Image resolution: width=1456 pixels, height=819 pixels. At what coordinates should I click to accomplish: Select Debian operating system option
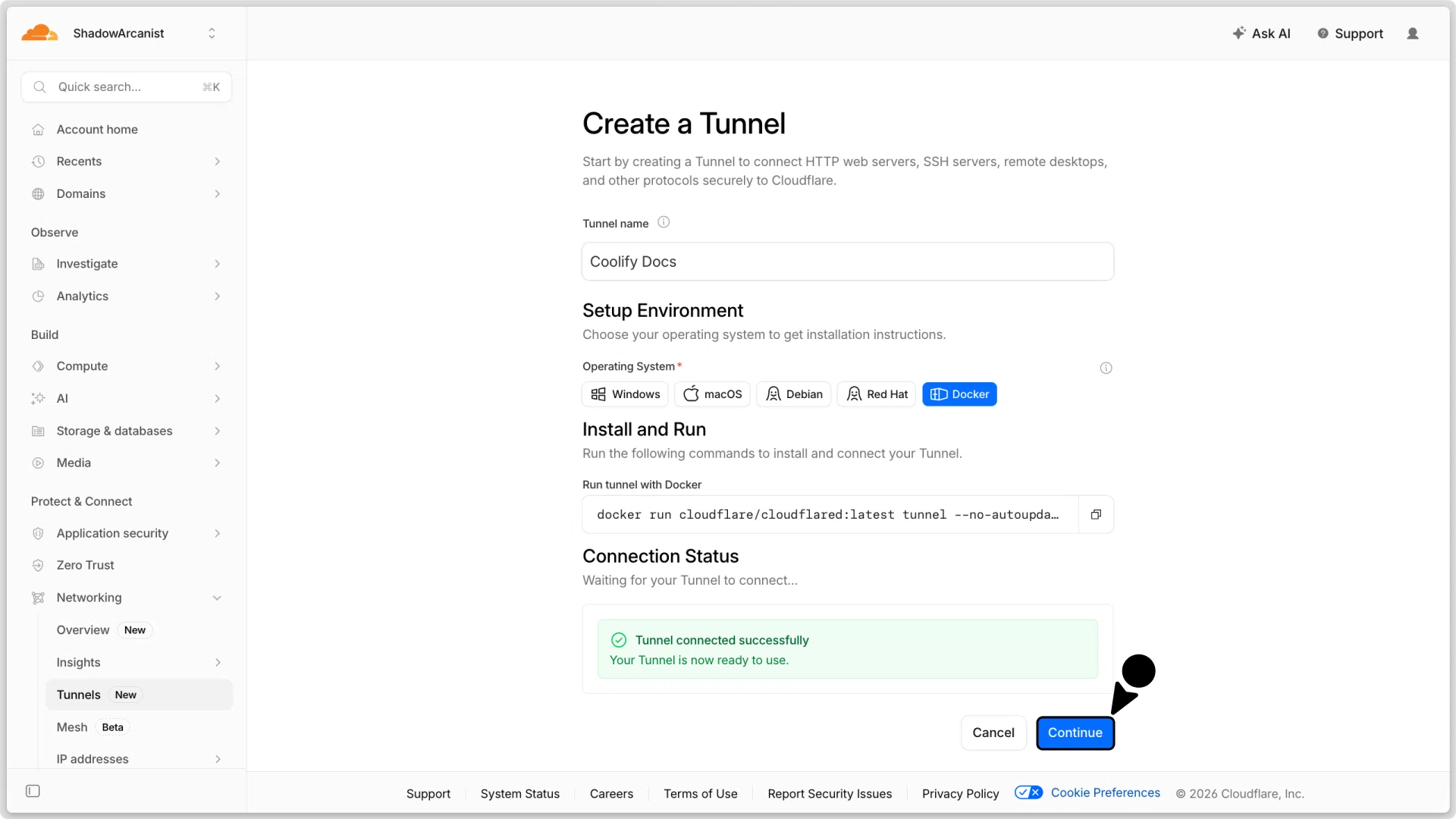tap(793, 394)
